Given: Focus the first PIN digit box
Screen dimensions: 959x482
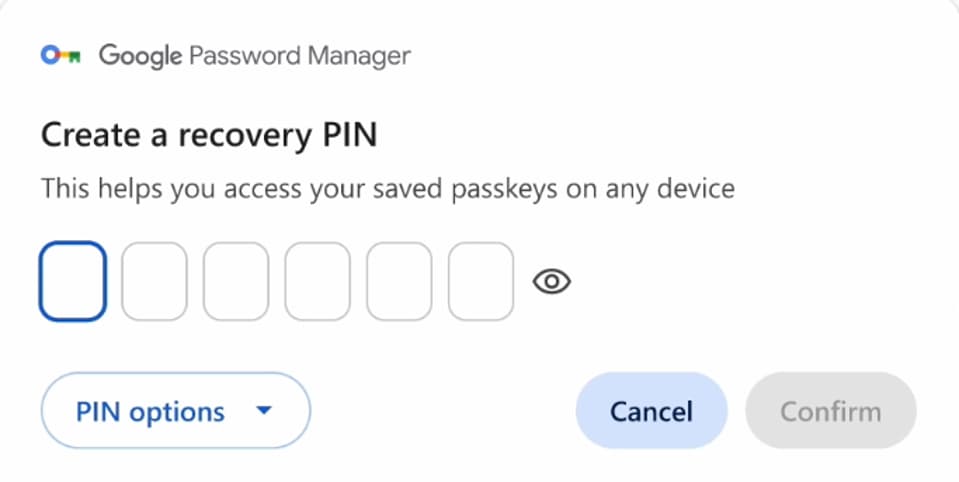Looking at the screenshot, I should pyautogui.click(x=73, y=281).
